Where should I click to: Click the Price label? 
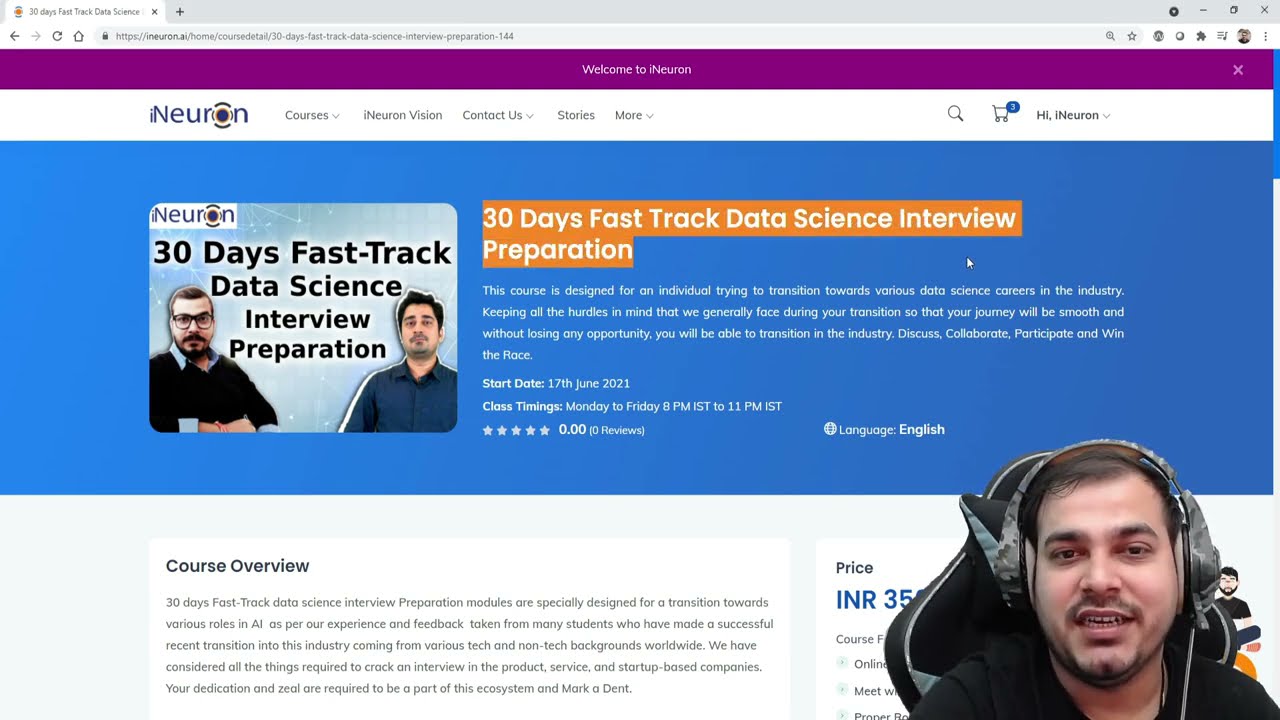point(854,568)
